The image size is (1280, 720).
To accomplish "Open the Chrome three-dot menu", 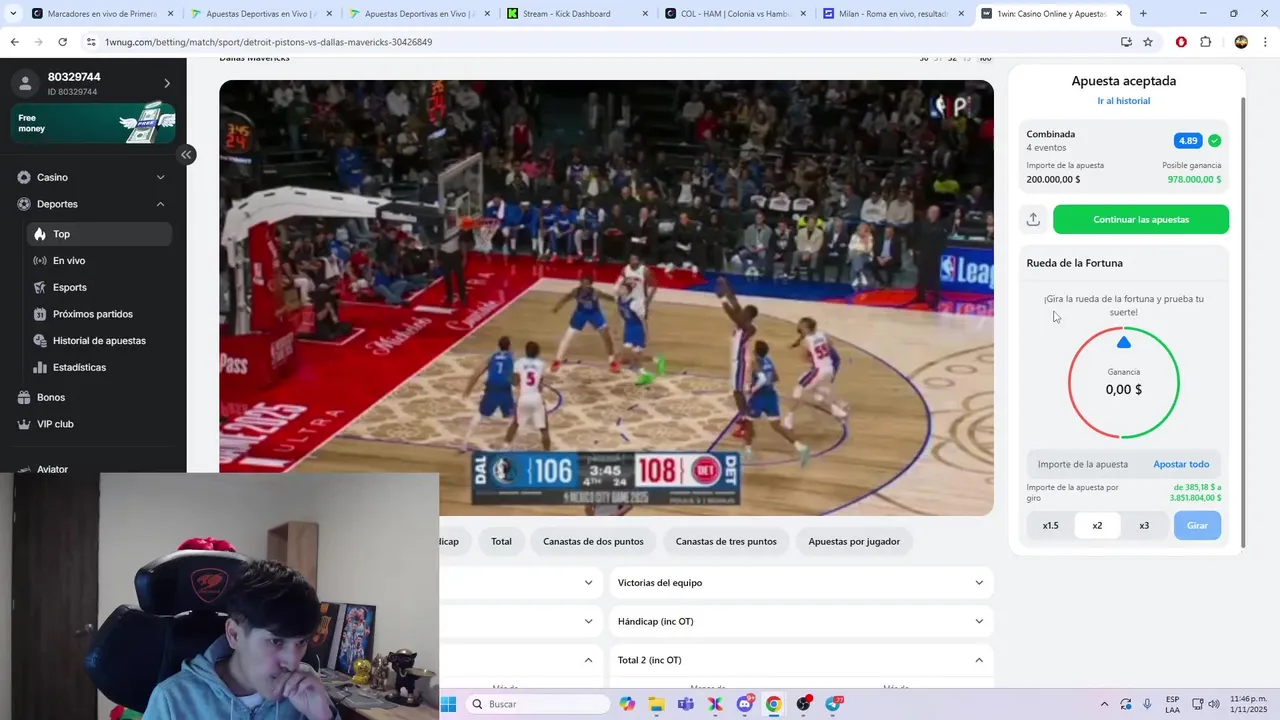I will [1266, 42].
